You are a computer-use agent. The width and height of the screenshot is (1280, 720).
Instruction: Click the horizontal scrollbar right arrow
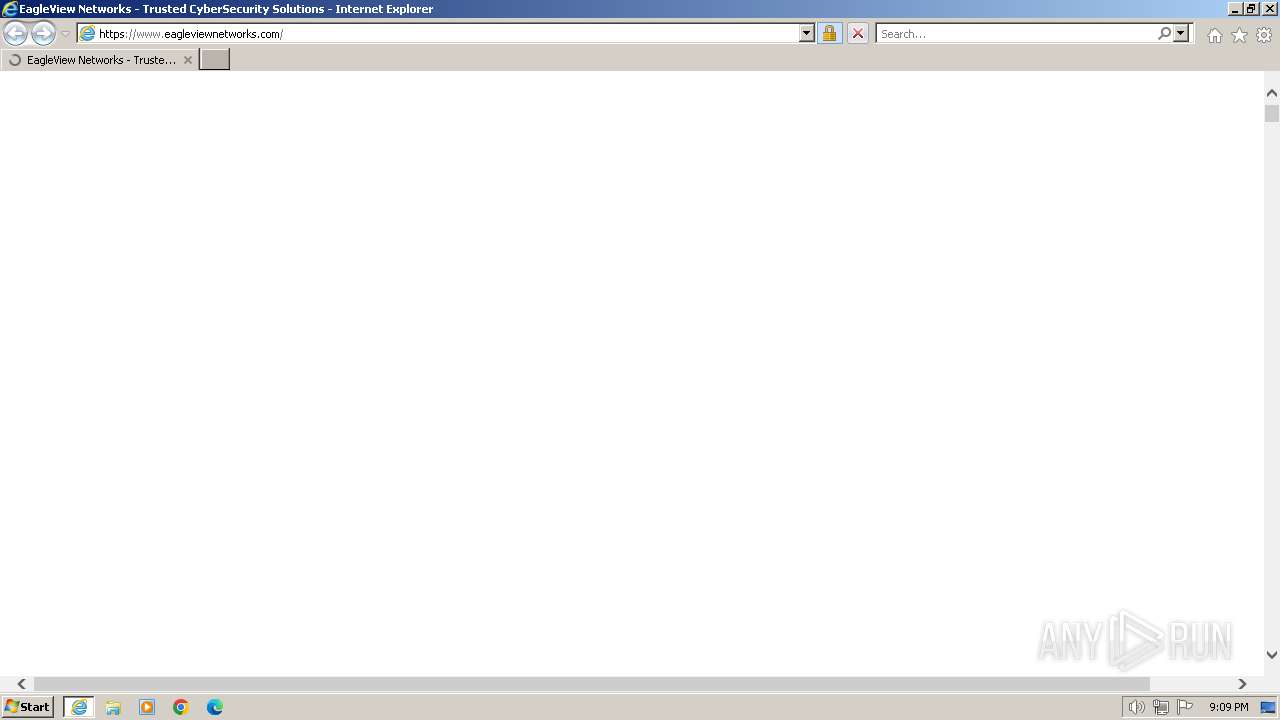1242,684
